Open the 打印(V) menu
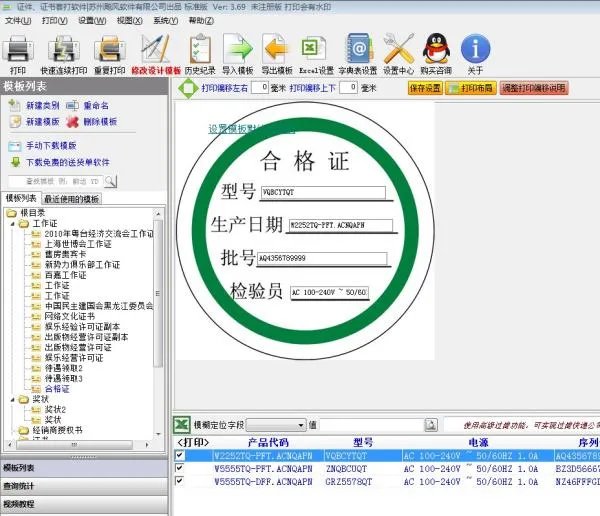The height and width of the screenshot is (516, 600). pos(55,21)
